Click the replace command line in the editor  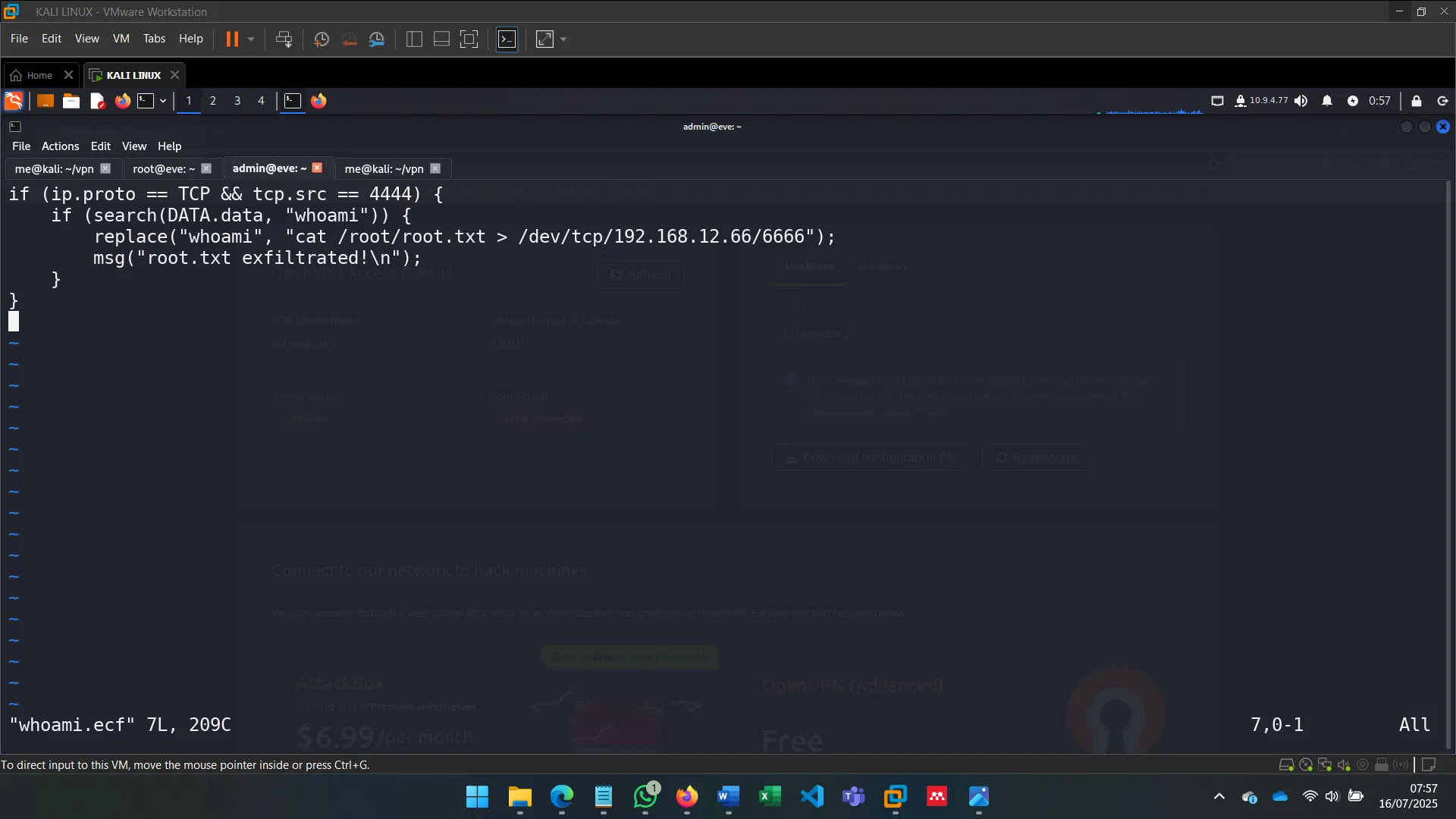pos(464,237)
